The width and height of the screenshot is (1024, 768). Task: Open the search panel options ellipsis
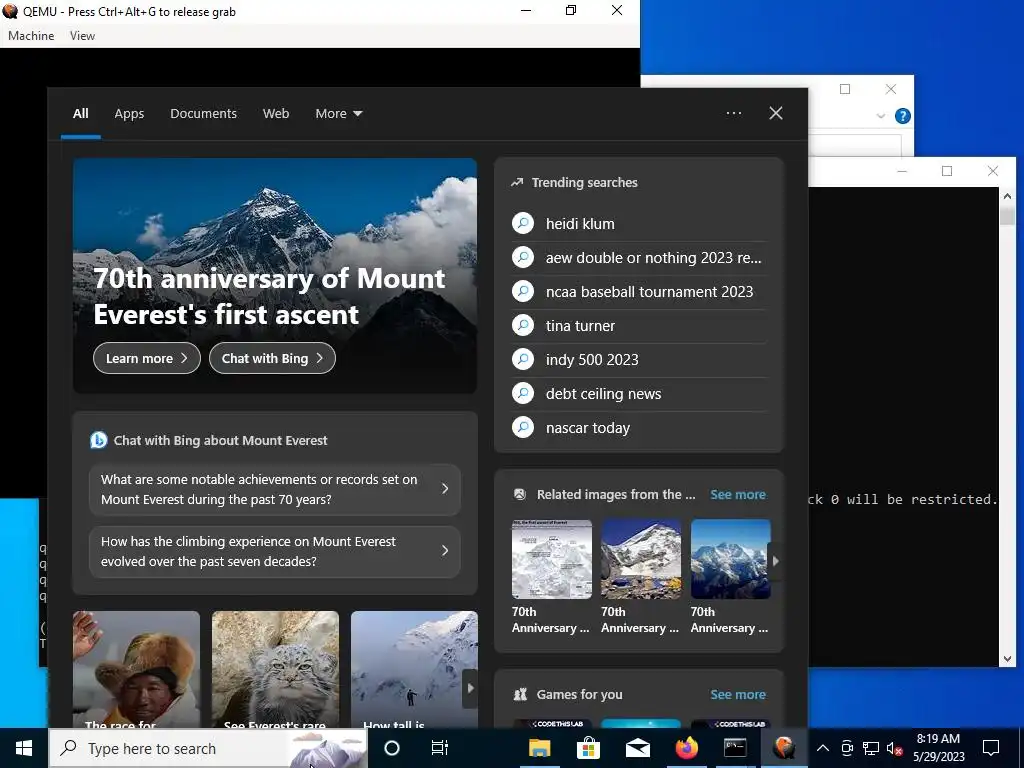pos(734,113)
